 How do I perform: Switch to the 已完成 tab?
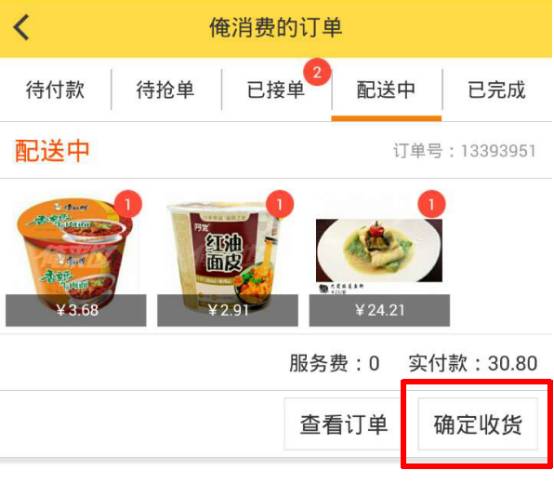[x=497, y=90]
